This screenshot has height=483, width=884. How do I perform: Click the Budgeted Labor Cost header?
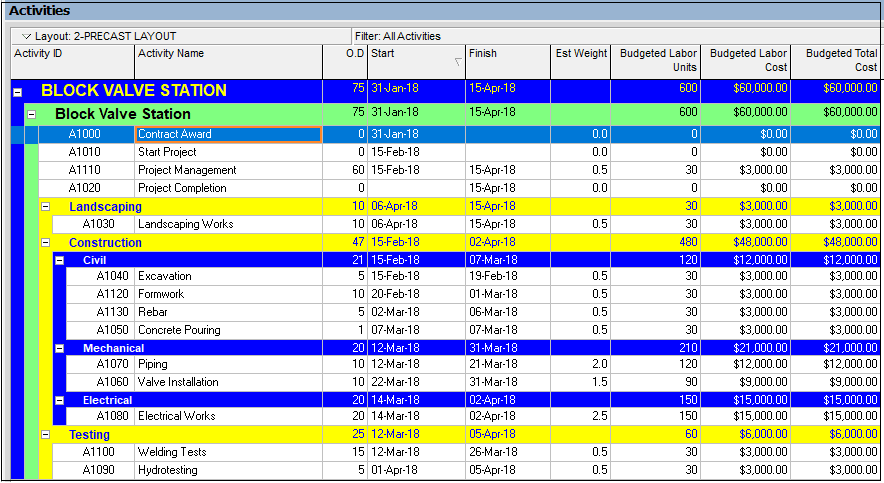pos(746,61)
